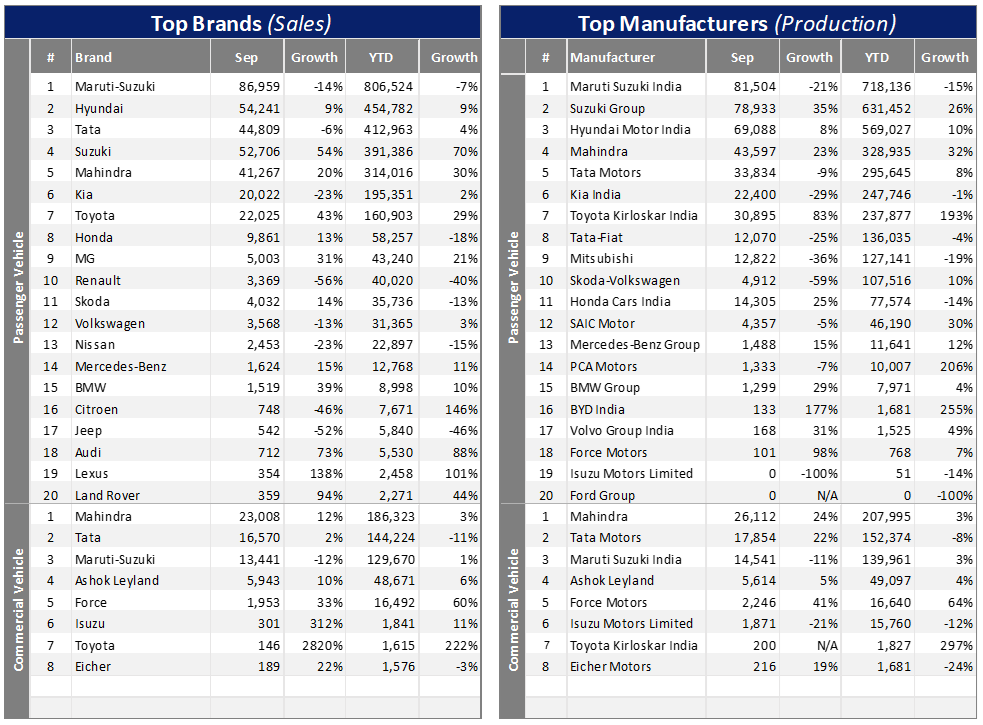The image size is (983, 725).
Task: Select the Eicher brand cell
Action: point(93,667)
